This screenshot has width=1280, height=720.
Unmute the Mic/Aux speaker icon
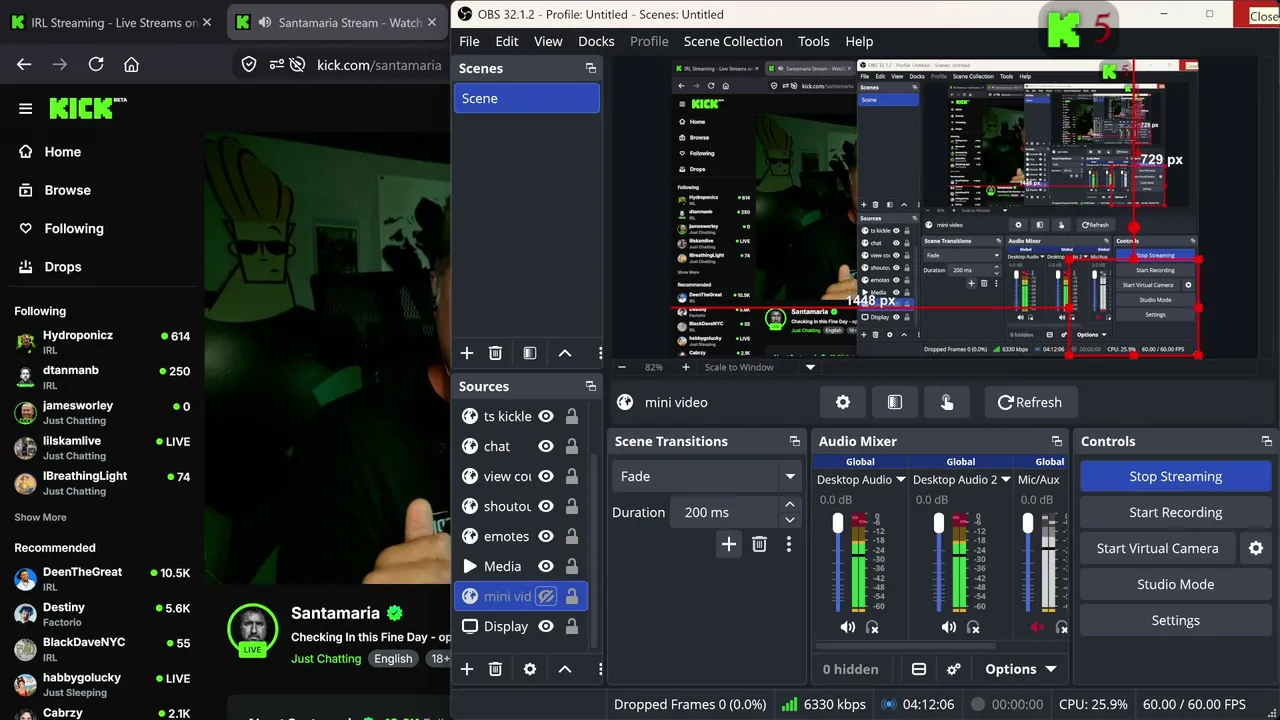(1037, 627)
